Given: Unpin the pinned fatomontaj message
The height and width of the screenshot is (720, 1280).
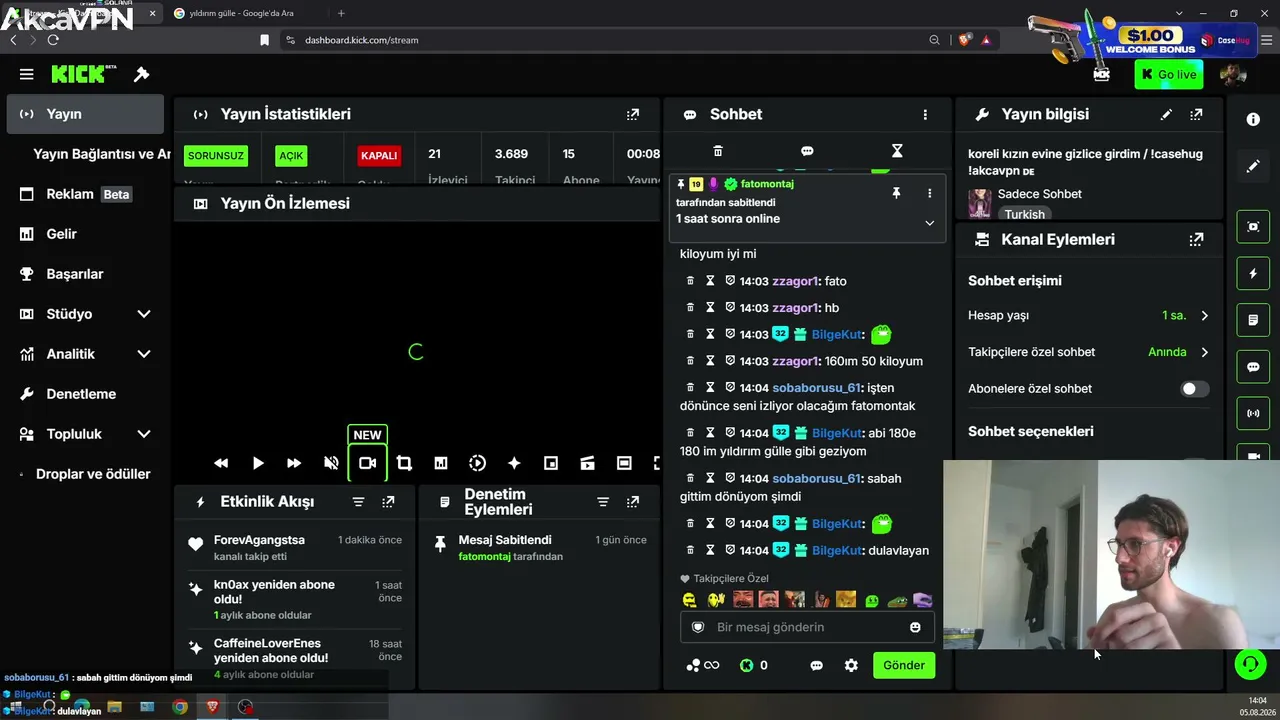Looking at the screenshot, I should [897, 193].
